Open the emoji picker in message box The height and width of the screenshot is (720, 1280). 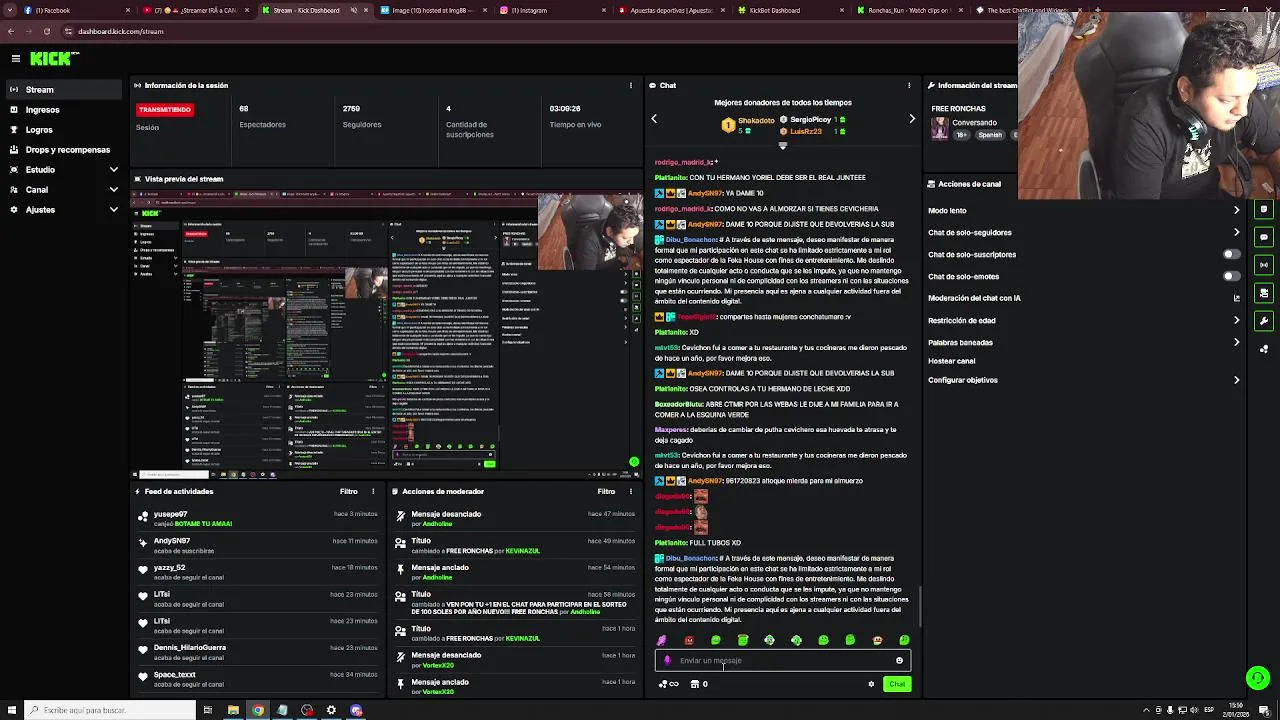point(899,661)
